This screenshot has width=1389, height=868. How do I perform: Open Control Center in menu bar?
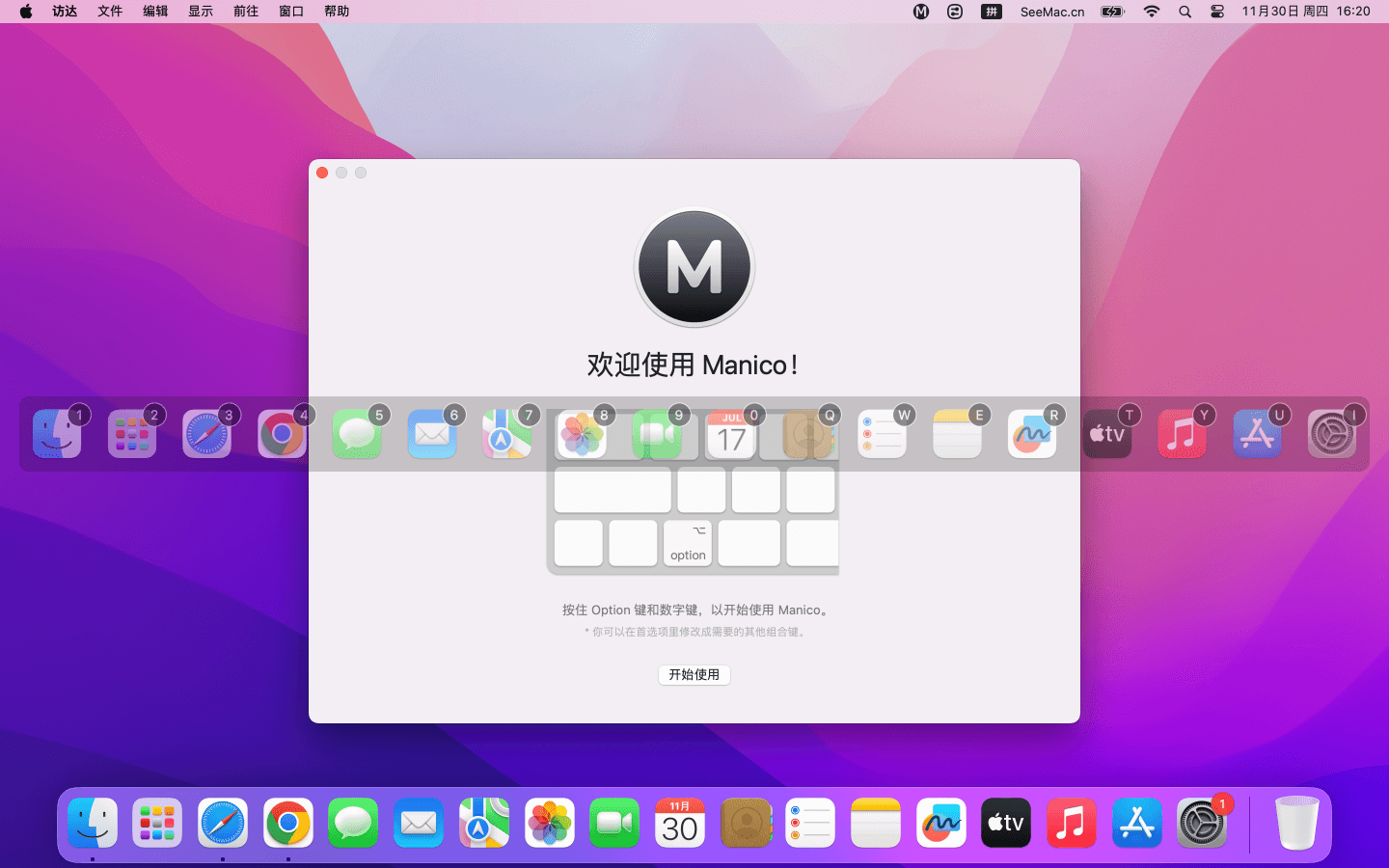point(1217,12)
